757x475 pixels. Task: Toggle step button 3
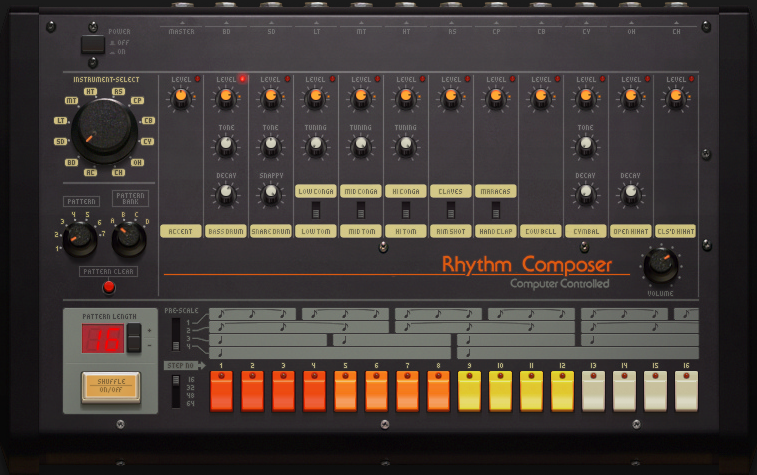tap(283, 391)
